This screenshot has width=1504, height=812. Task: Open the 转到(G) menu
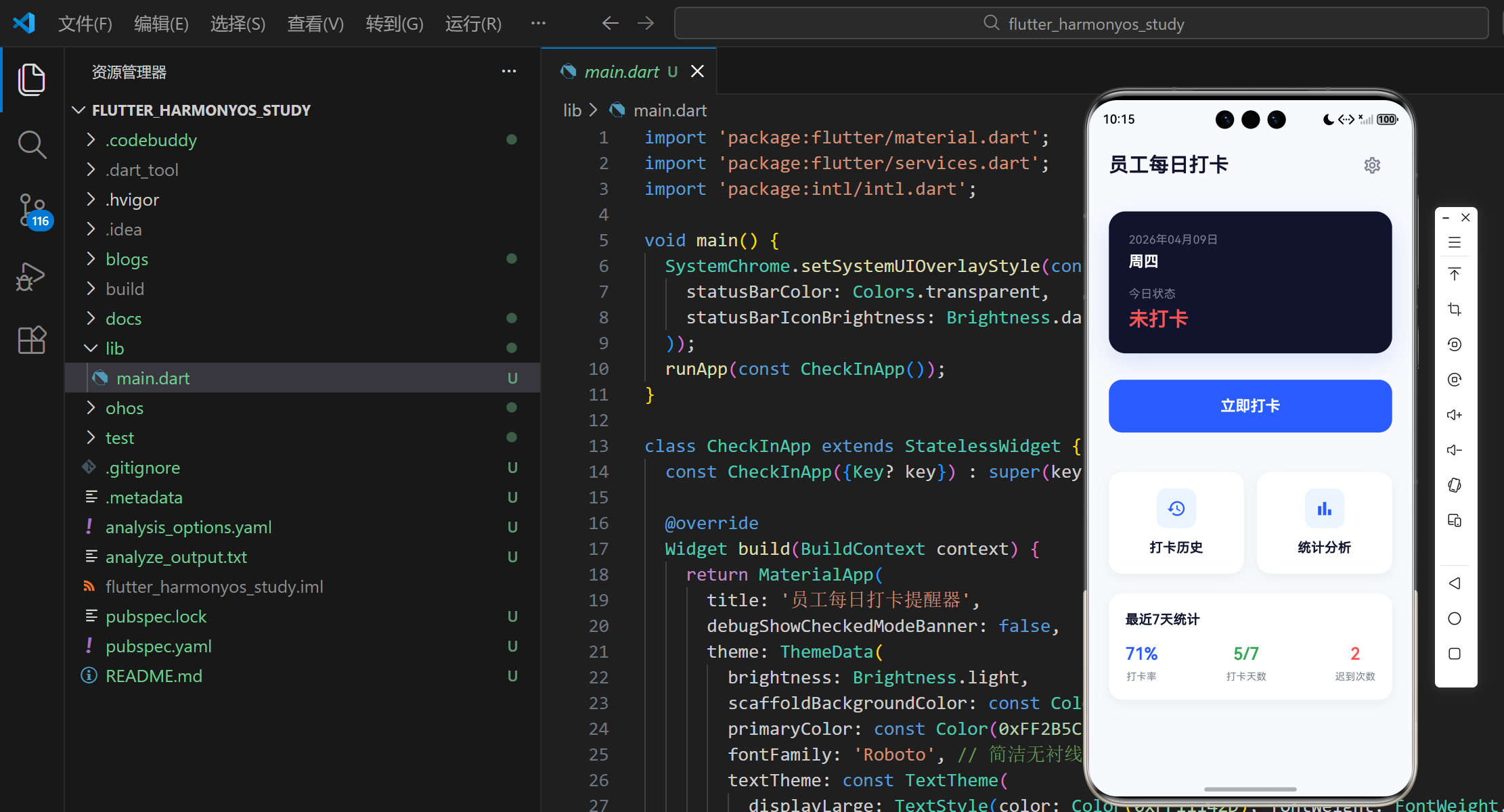(x=395, y=24)
